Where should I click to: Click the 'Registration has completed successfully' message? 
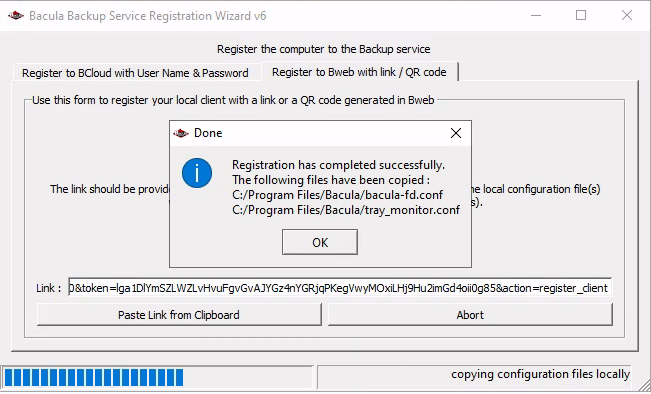(338, 165)
